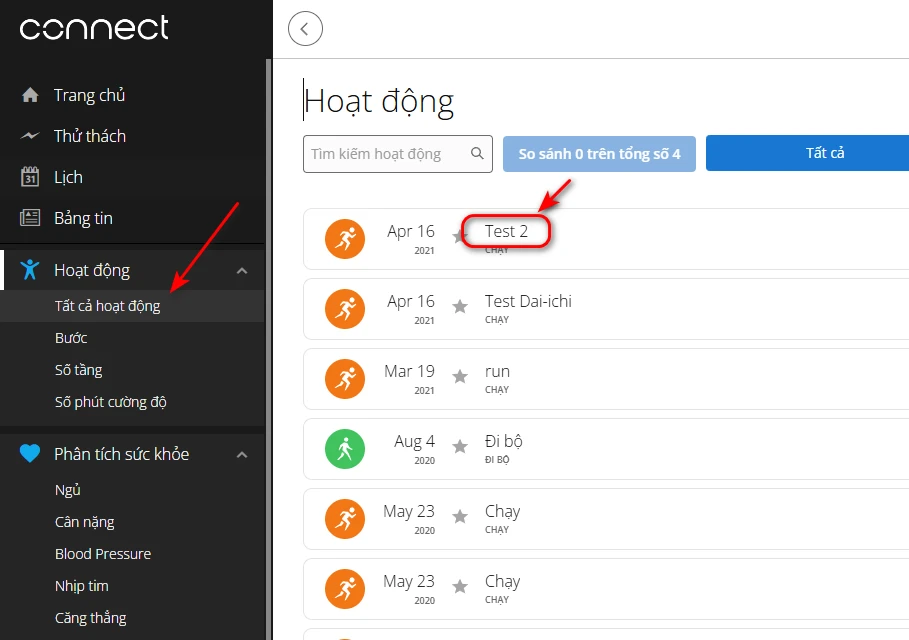
Task: Favorite the Đi bộ activity with its star
Action: [460, 446]
